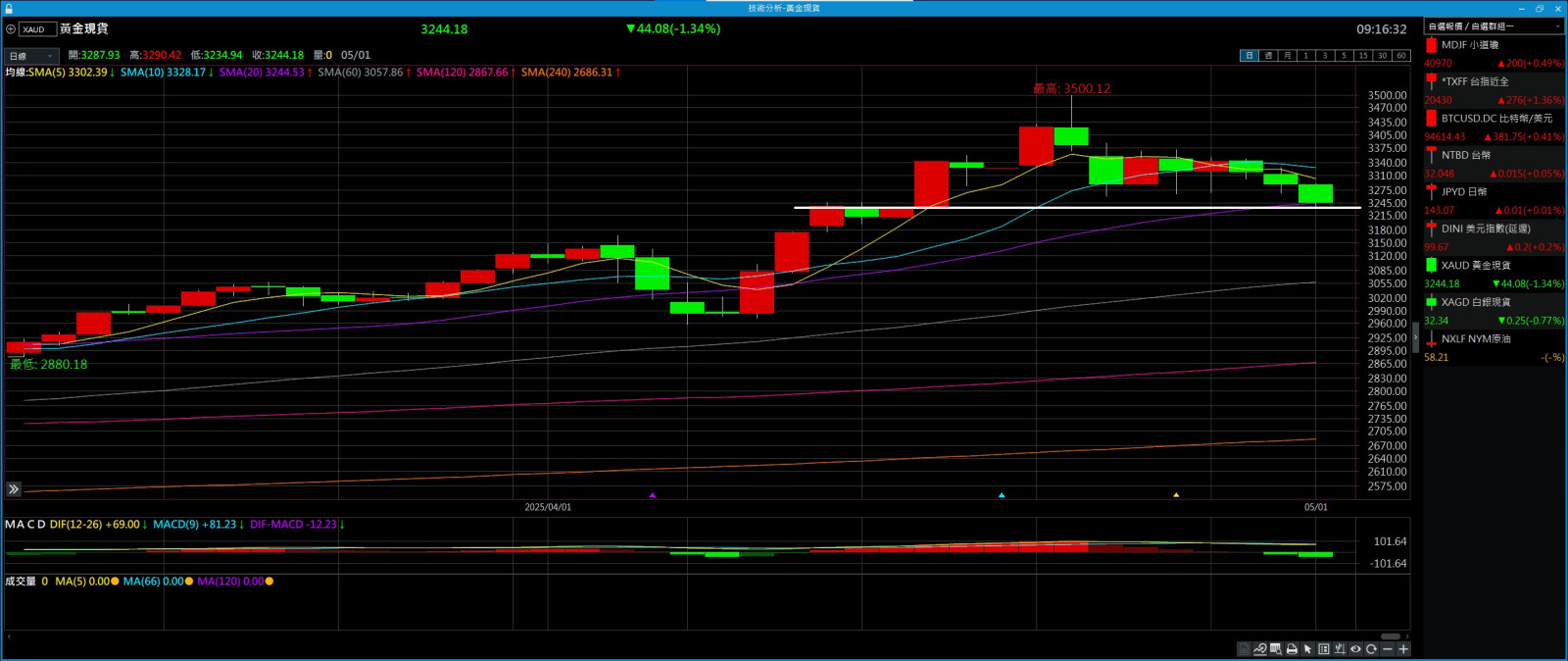Toggle the eye visibility icon
The width and height of the screenshot is (1568, 661).
[1355, 649]
